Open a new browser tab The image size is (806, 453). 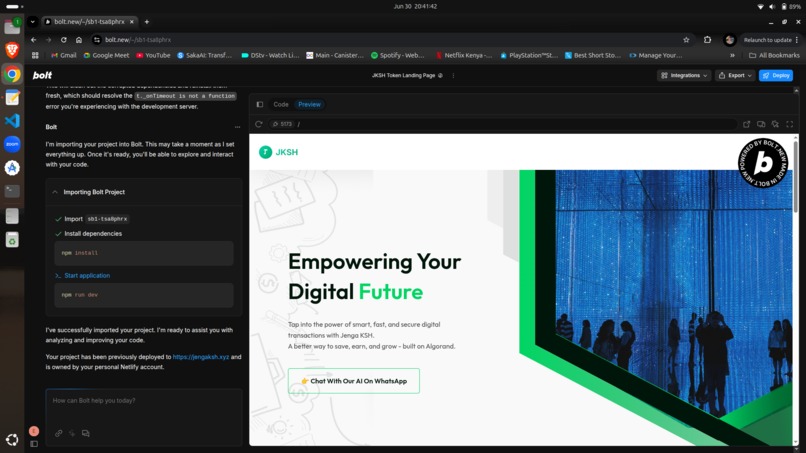[x=146, y=22]
